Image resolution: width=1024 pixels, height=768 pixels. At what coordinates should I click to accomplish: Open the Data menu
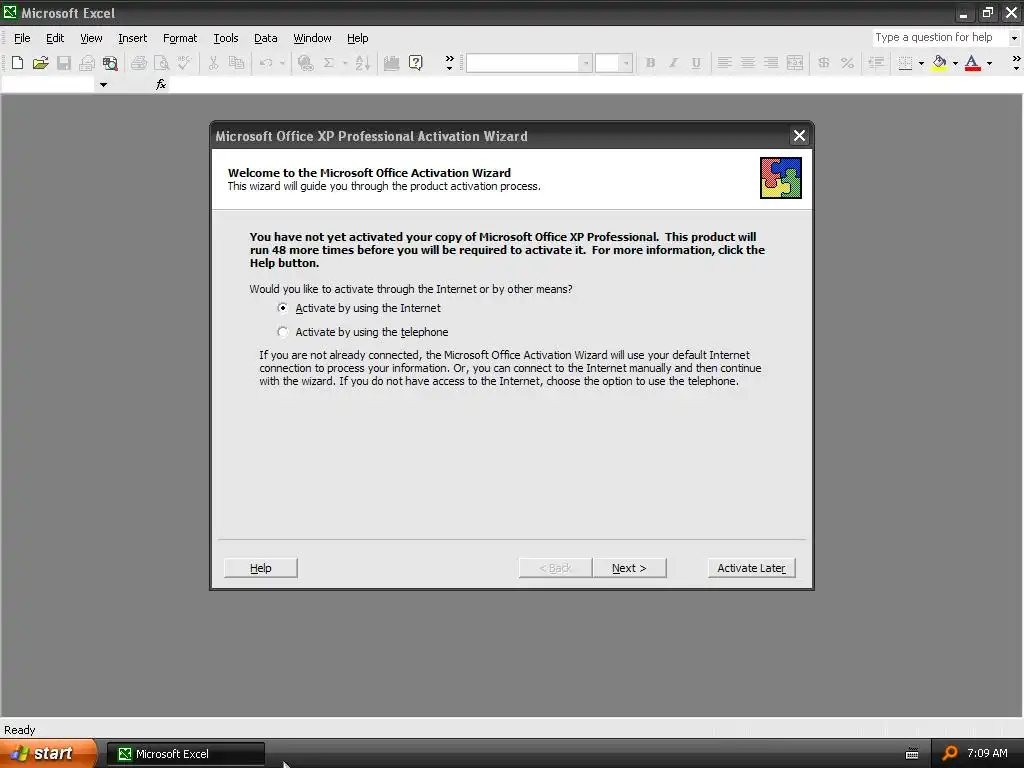266,38
